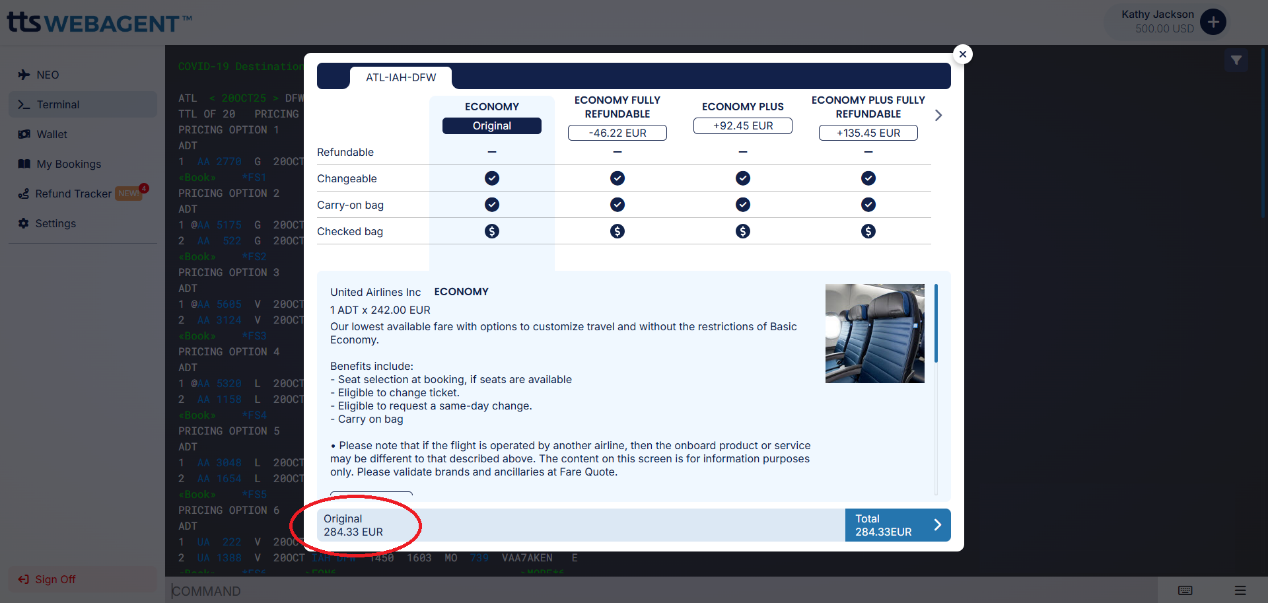Click the Refund Tracker tag icon
This screenshot has width=1268, height=603.
[x=24, y=193]
